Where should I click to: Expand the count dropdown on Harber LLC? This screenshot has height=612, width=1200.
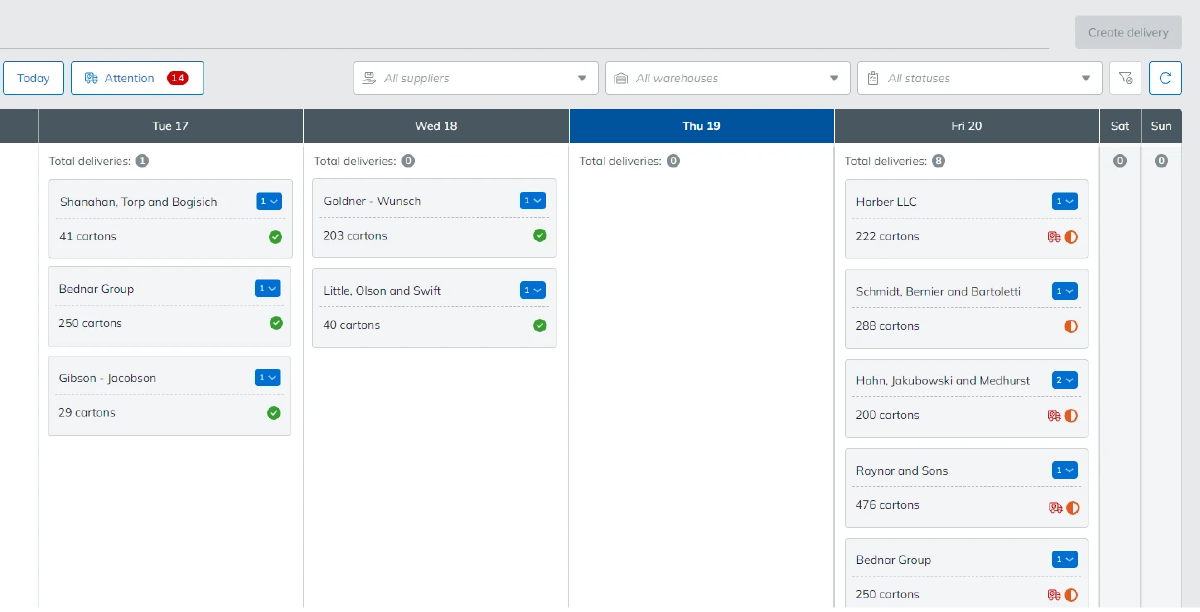pos(1065,201)
